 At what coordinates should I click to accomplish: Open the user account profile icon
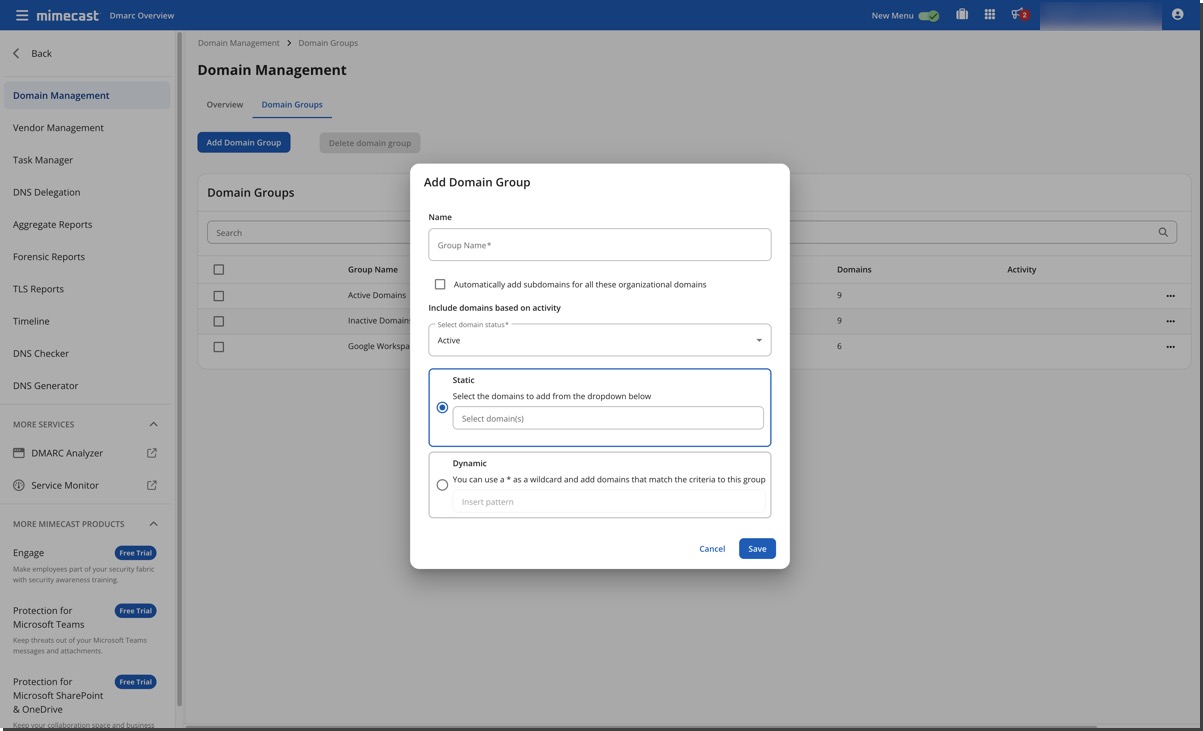point(1177,15)
